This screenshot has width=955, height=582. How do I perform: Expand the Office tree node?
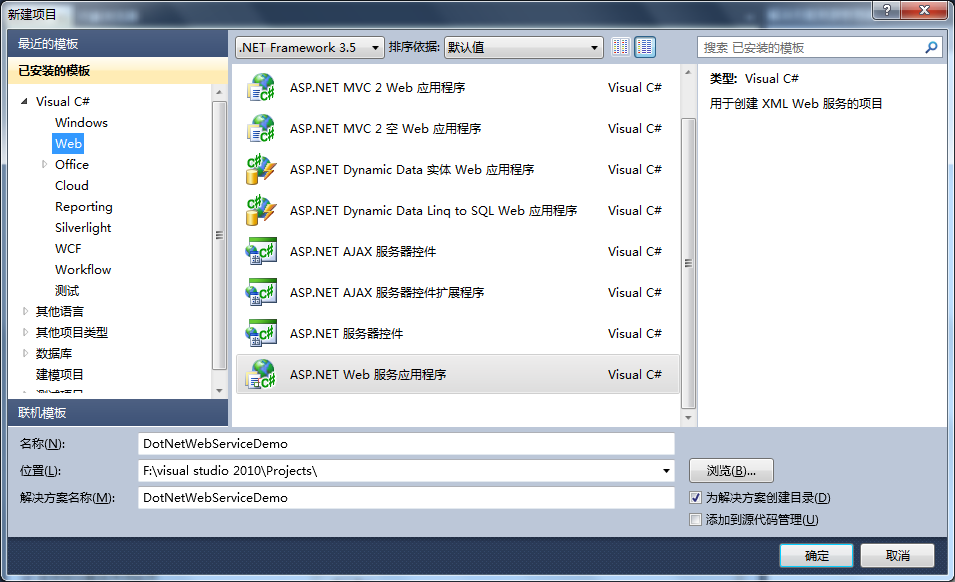tap(44, 164)
